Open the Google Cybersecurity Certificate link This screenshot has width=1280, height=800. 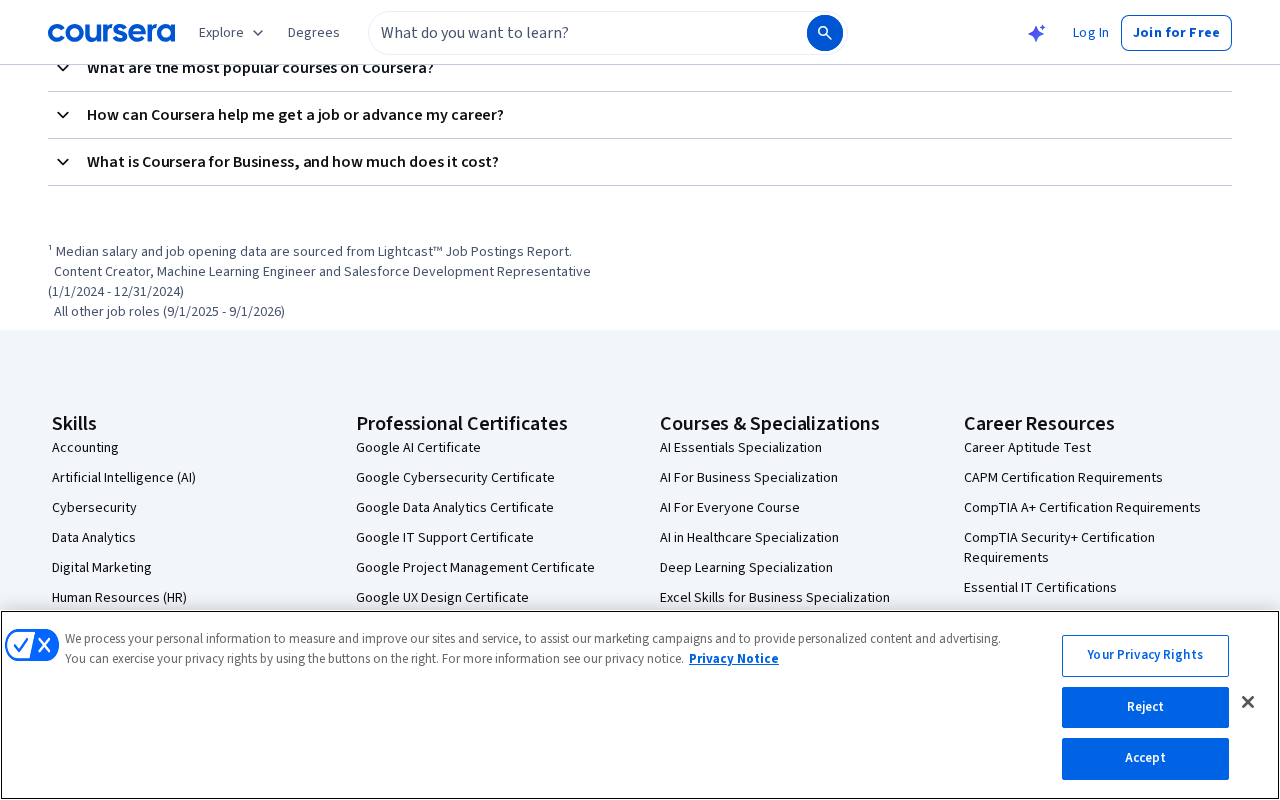click(455, 477)
